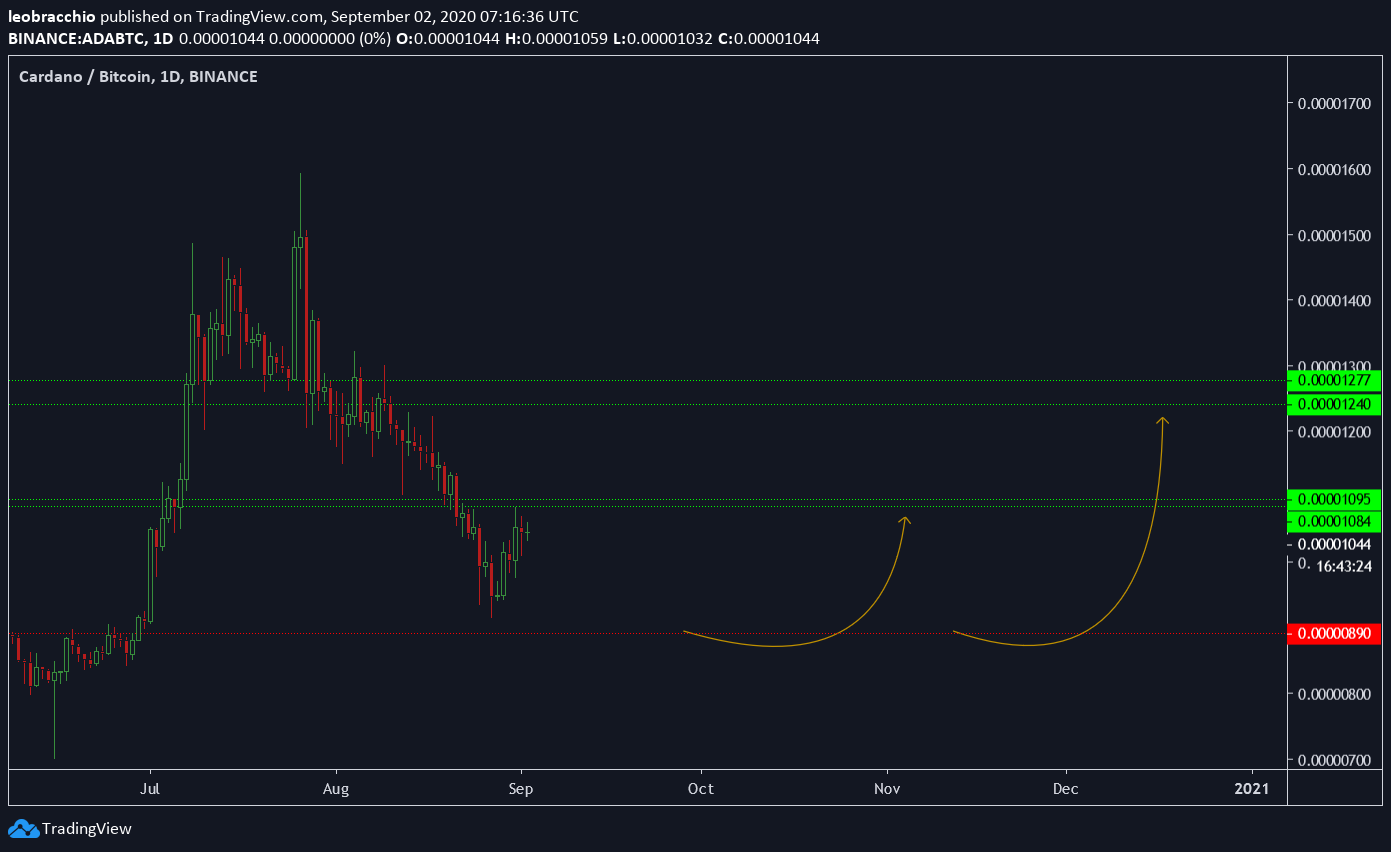
Task: Click the current price 0.00001044 marker
Action: point(1335,544)
